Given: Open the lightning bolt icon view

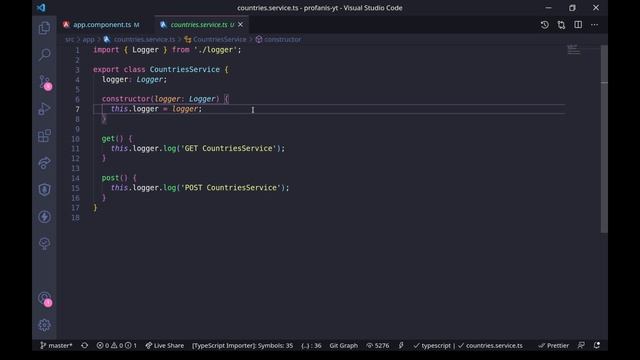Looking at the screenshot, I should coord(44,217).
